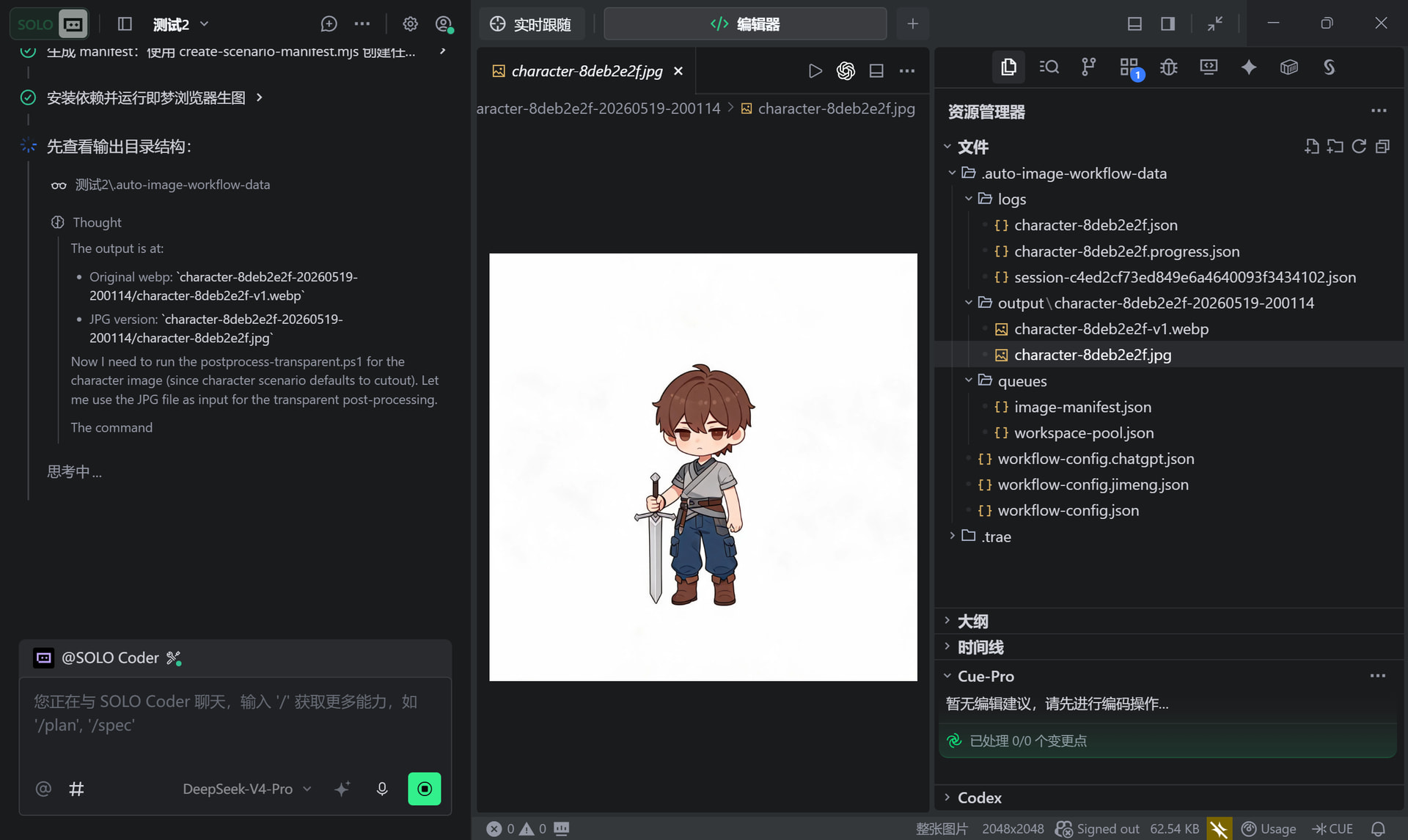Click the green stop generation button
Screen dimensions: 1408x840
425,789
